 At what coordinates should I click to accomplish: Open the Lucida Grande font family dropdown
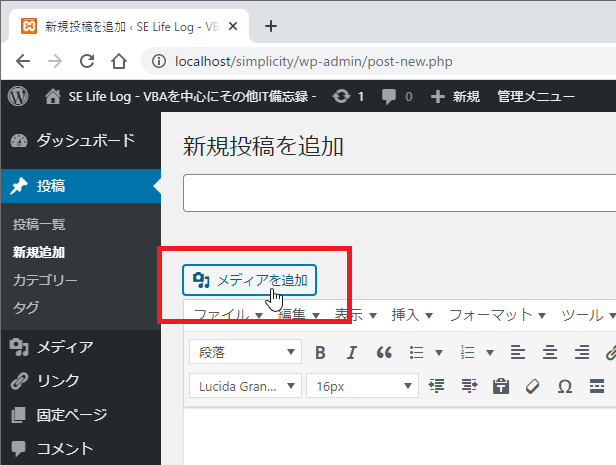tap(245, 386)
